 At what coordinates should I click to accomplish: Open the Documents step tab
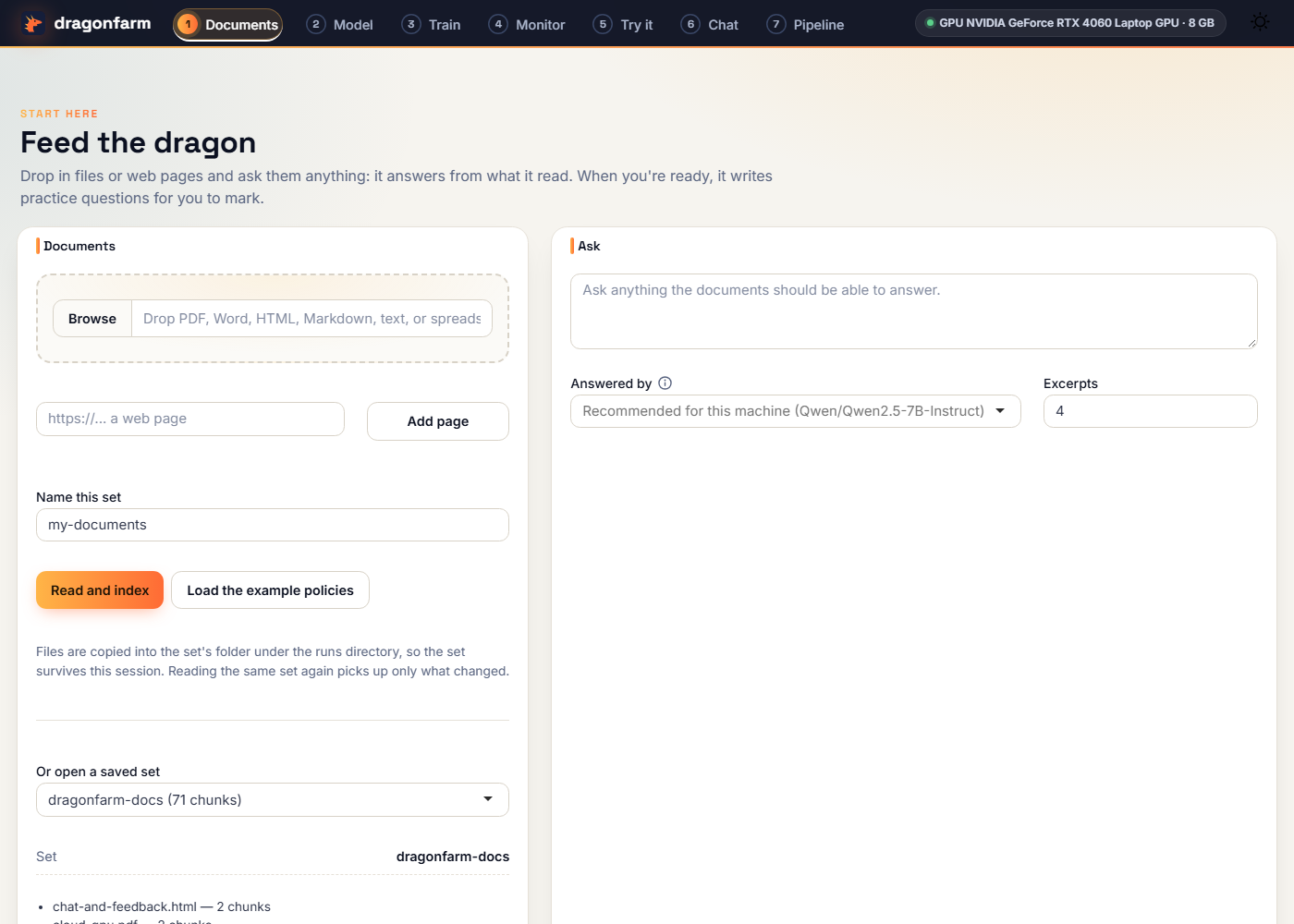(x=227, y=24)
